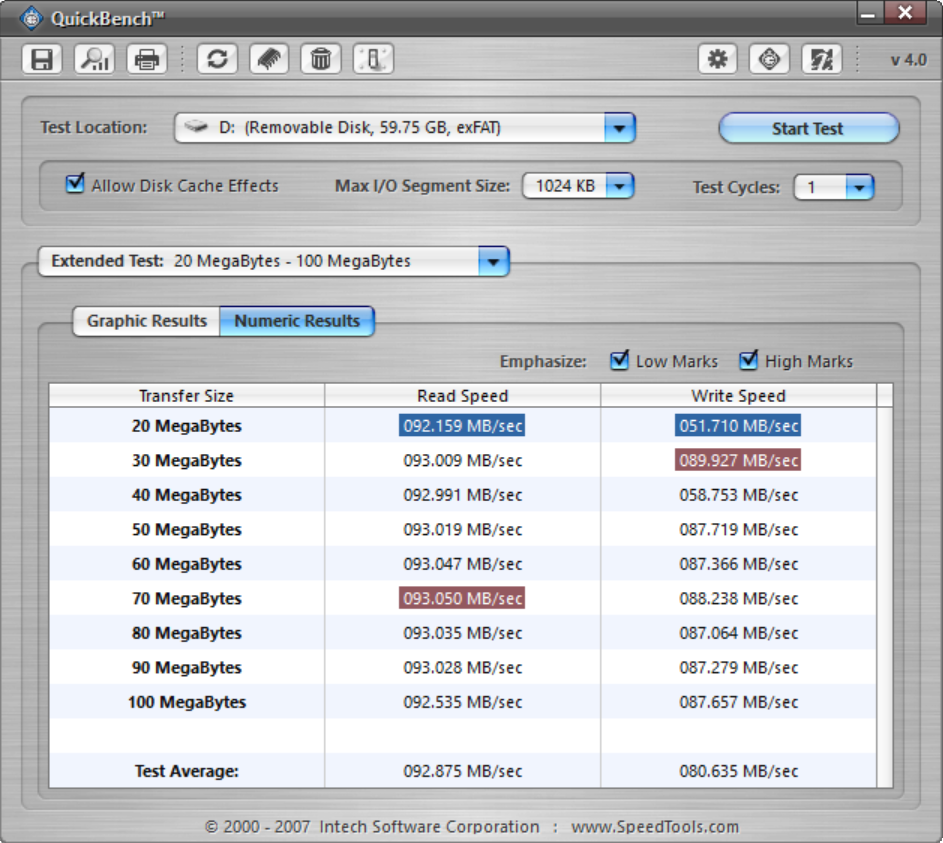Switch to the Graphic Results tab

click(x=147, y=321)
